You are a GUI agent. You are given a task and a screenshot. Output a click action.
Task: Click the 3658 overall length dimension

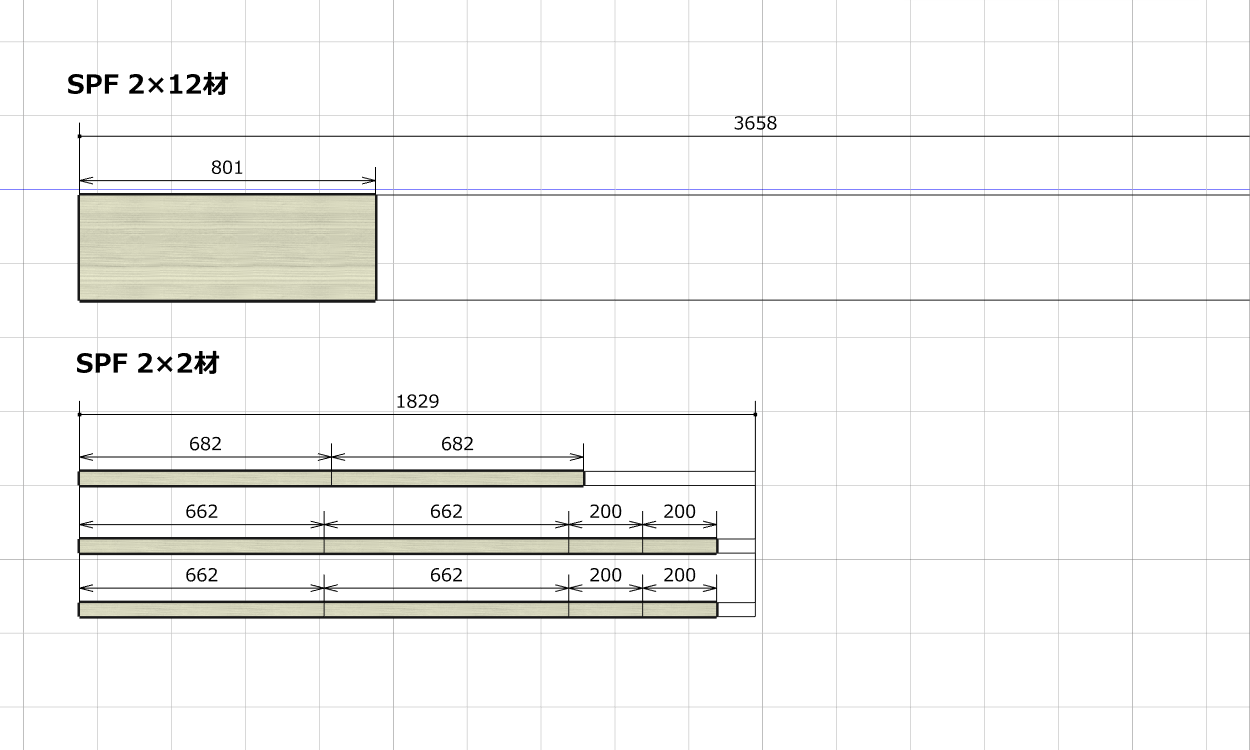(755, 124)
